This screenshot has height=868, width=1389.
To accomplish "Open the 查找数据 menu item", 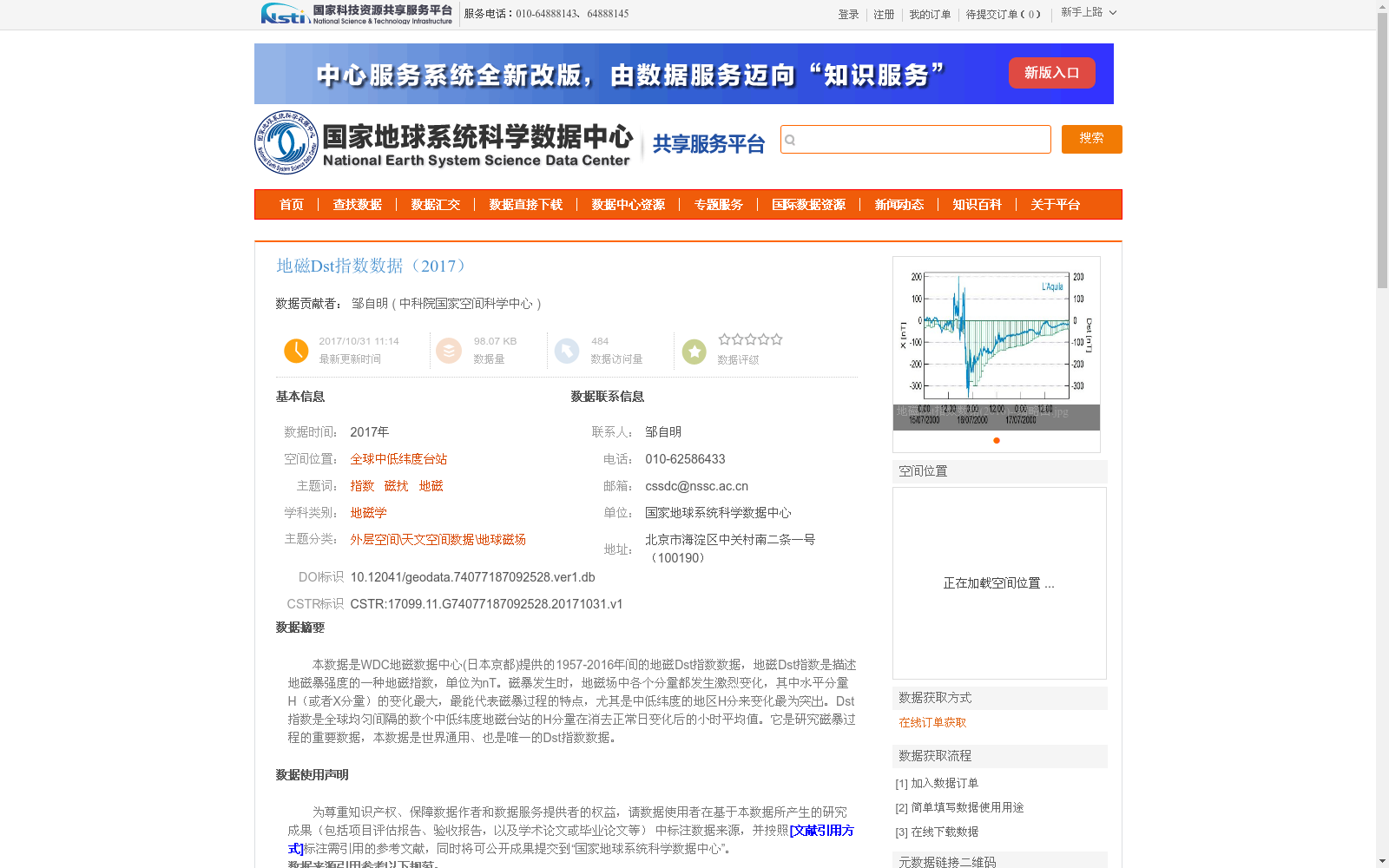I will point(358,205).
